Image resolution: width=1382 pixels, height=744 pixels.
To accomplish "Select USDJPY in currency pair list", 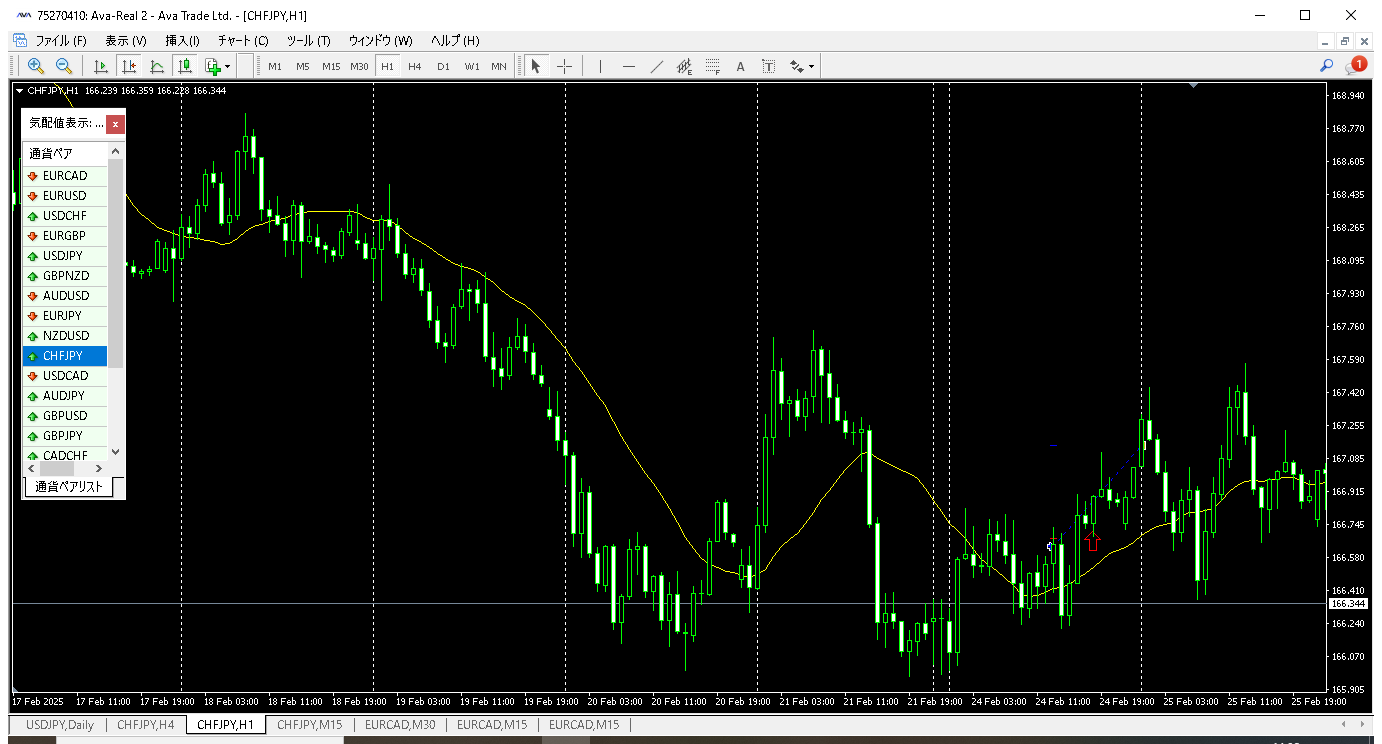I will 65,256.
